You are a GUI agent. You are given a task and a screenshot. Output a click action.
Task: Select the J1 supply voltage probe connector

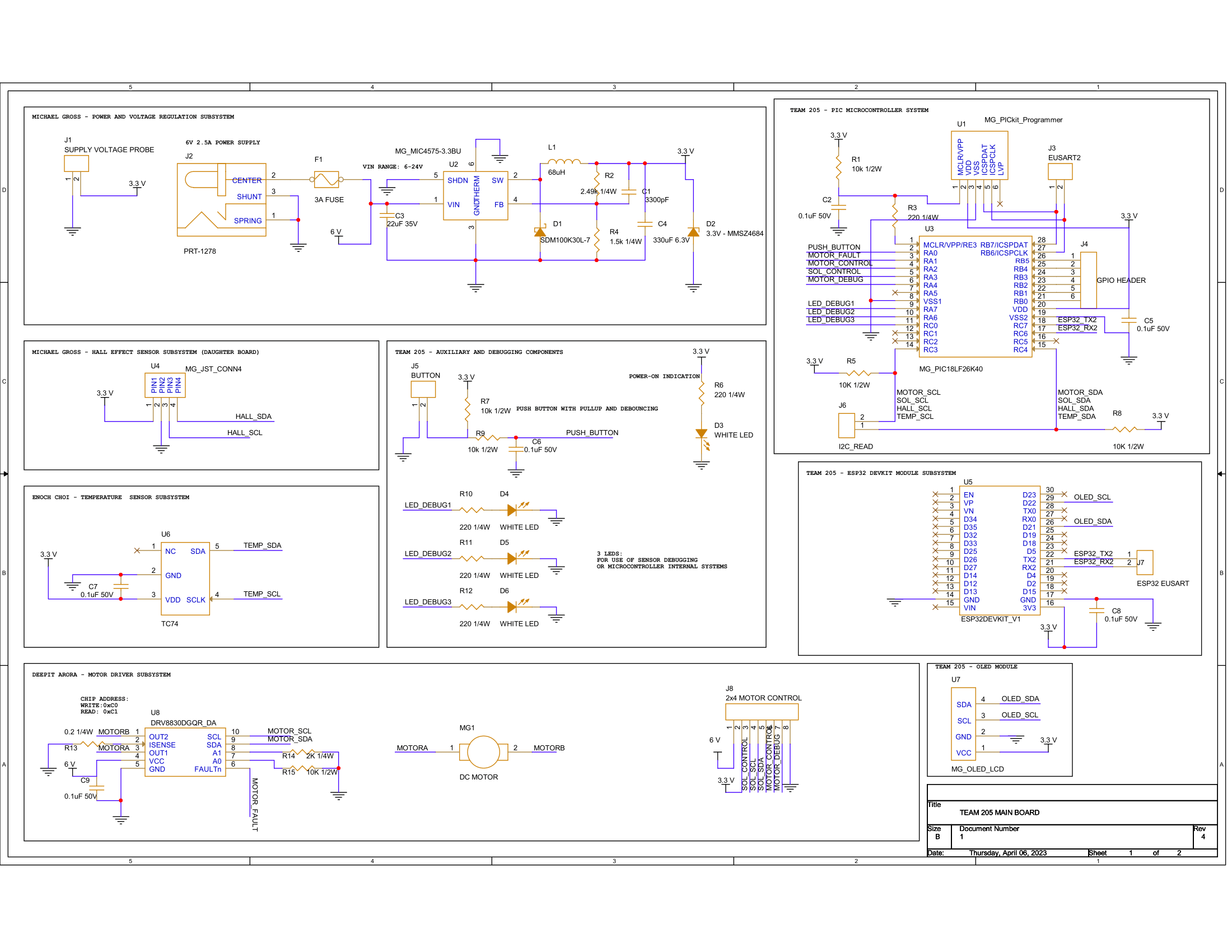coord(76,164)
